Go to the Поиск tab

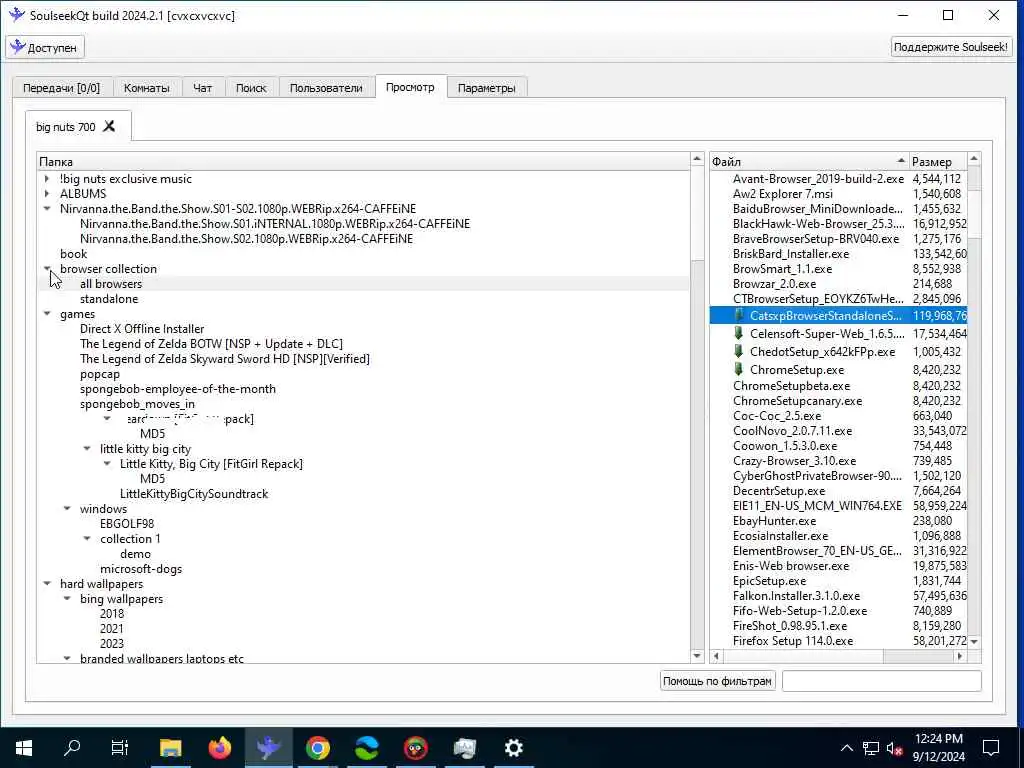pyautogui.click(x=251, y=88)
